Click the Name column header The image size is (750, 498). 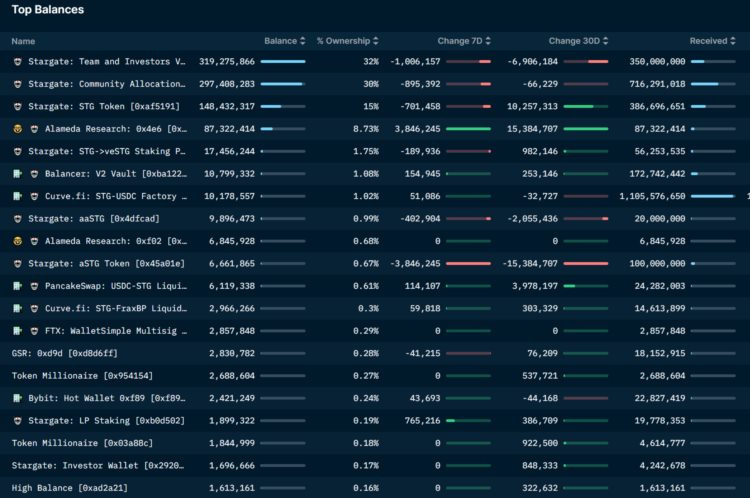23,41
